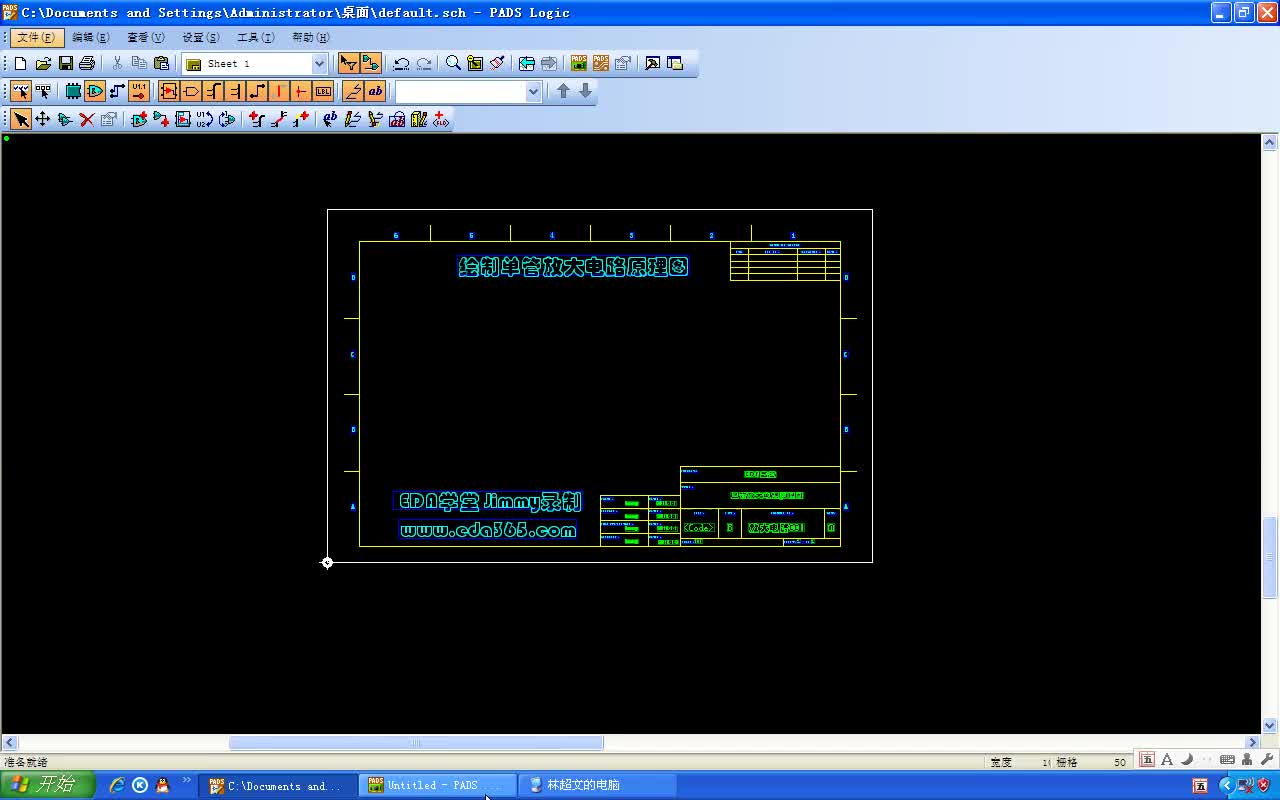
Task: Toggle the Select Pins filter (U1.1)
Action: coord(139,91)
